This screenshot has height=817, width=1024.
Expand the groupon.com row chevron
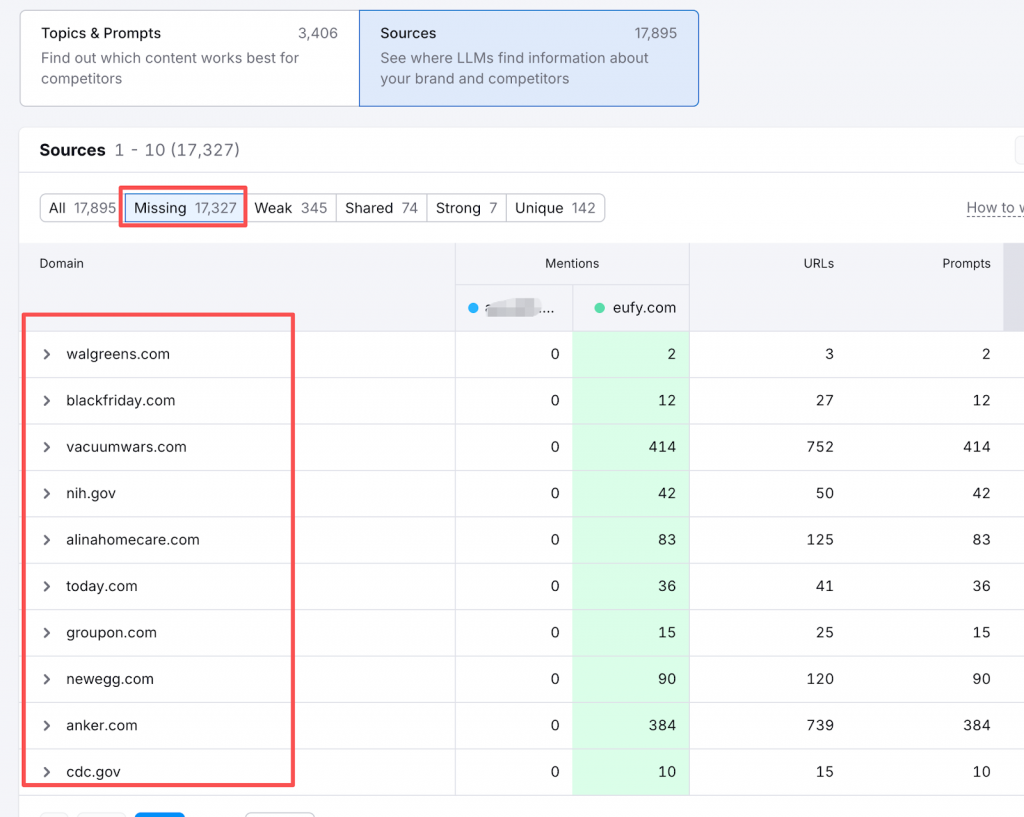click(47, 633)
